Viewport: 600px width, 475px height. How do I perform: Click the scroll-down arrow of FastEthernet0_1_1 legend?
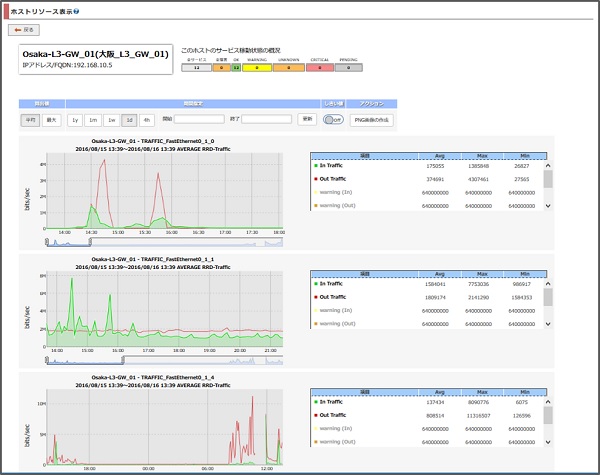[x=548, y=324]
